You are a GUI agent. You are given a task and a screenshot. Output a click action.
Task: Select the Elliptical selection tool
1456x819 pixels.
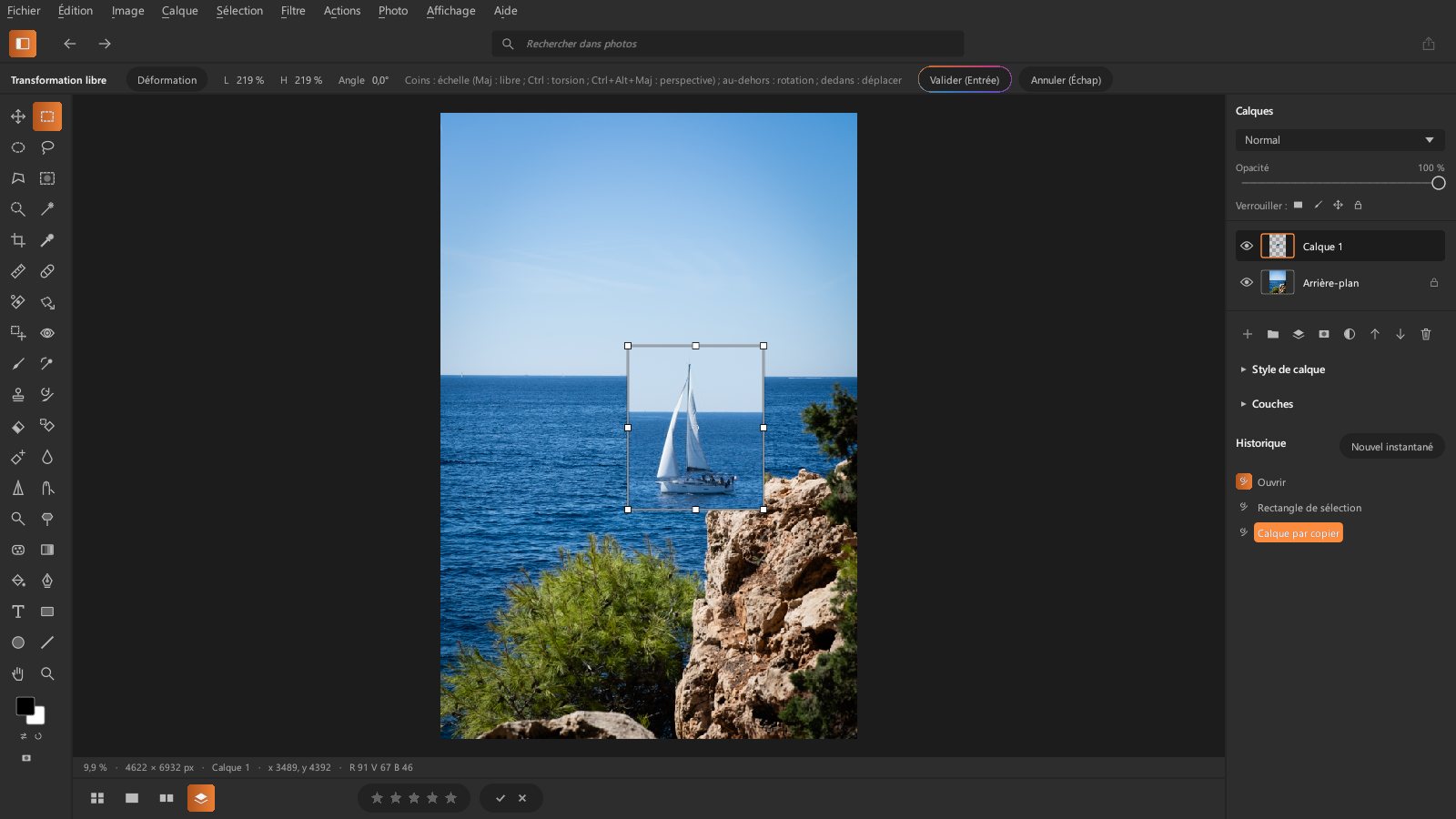[x=18, y=147]
